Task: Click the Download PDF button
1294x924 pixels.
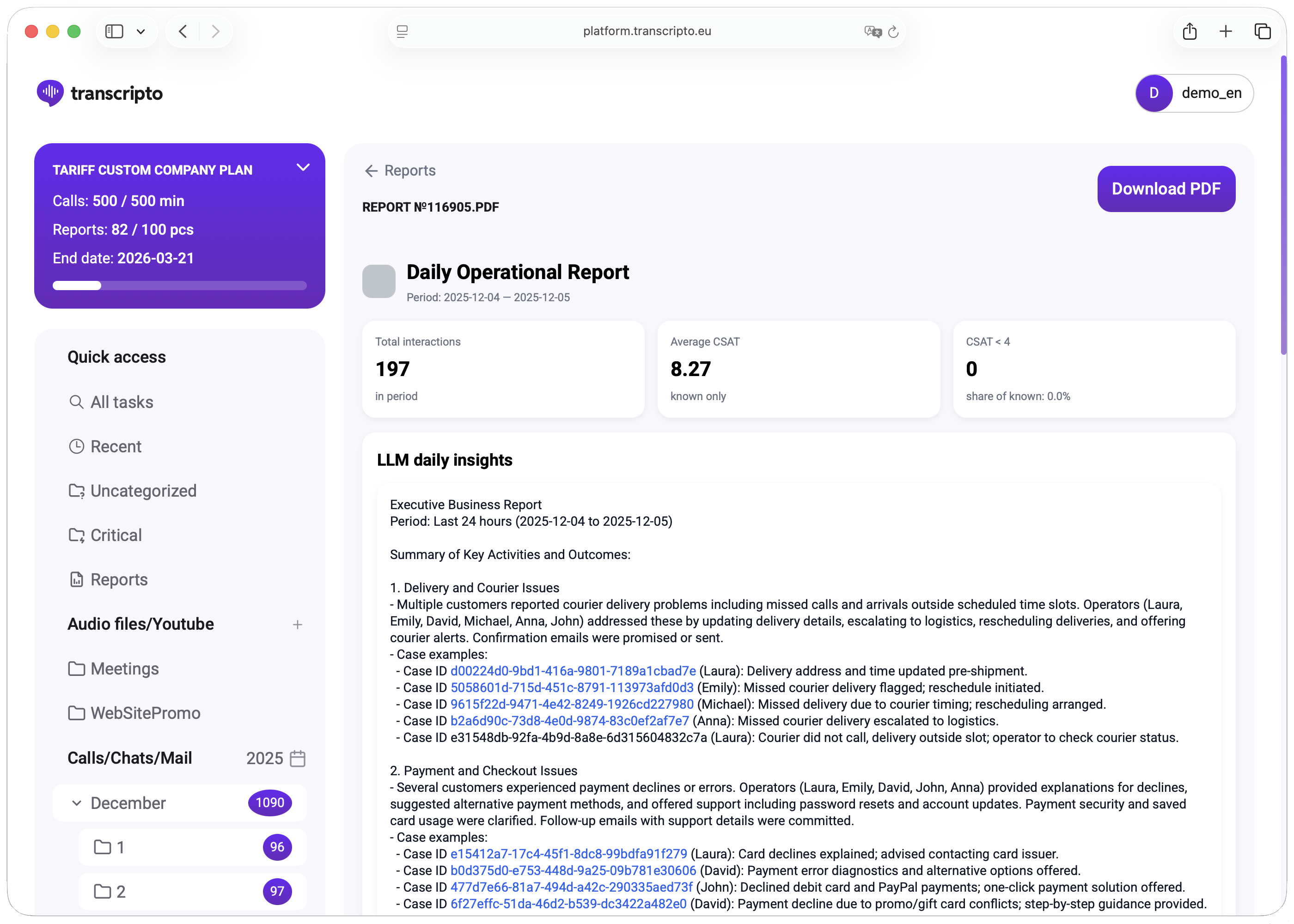Action: coord(1166,189)
